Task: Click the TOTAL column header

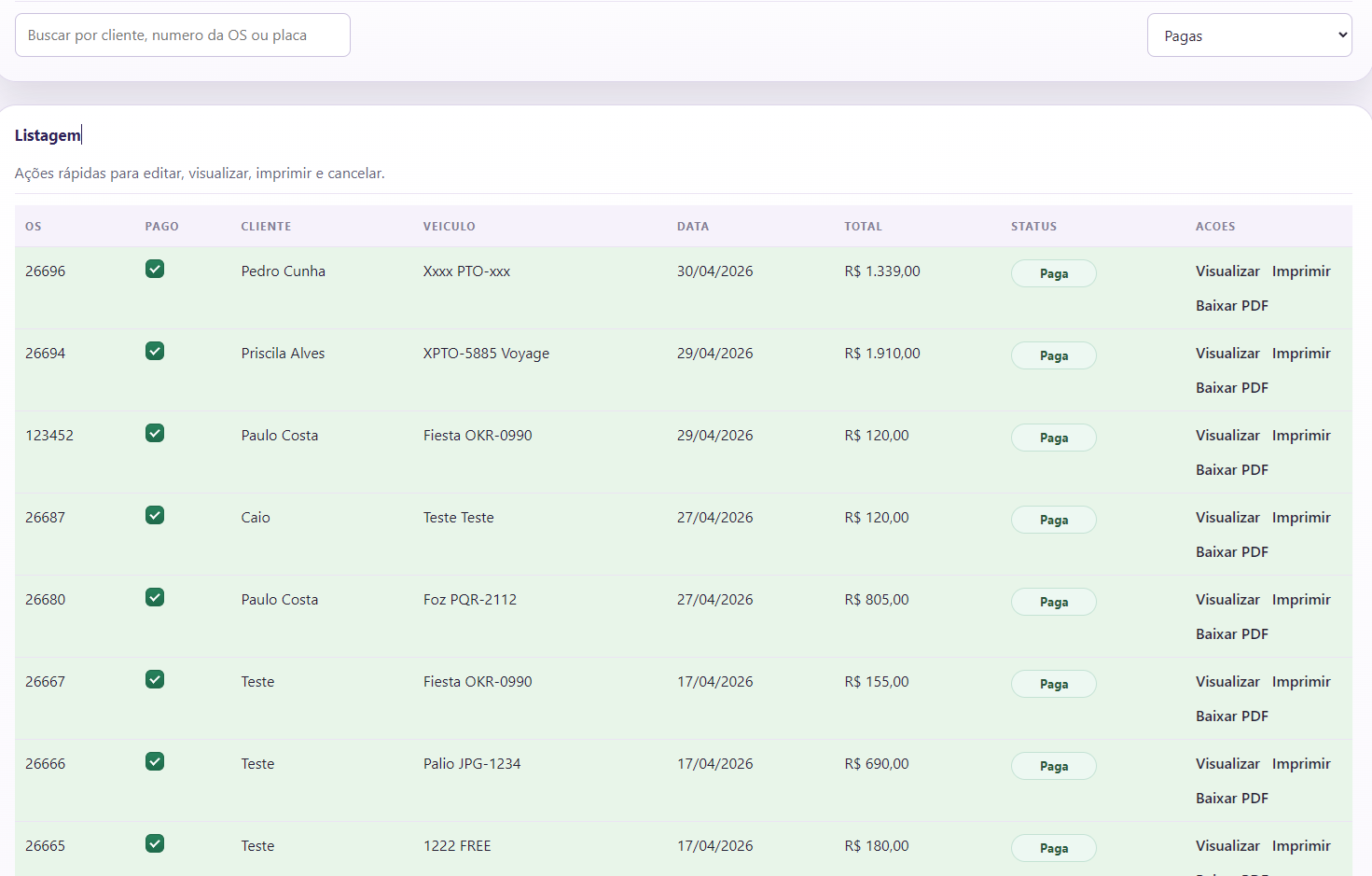Action: [x=863, y=227]
